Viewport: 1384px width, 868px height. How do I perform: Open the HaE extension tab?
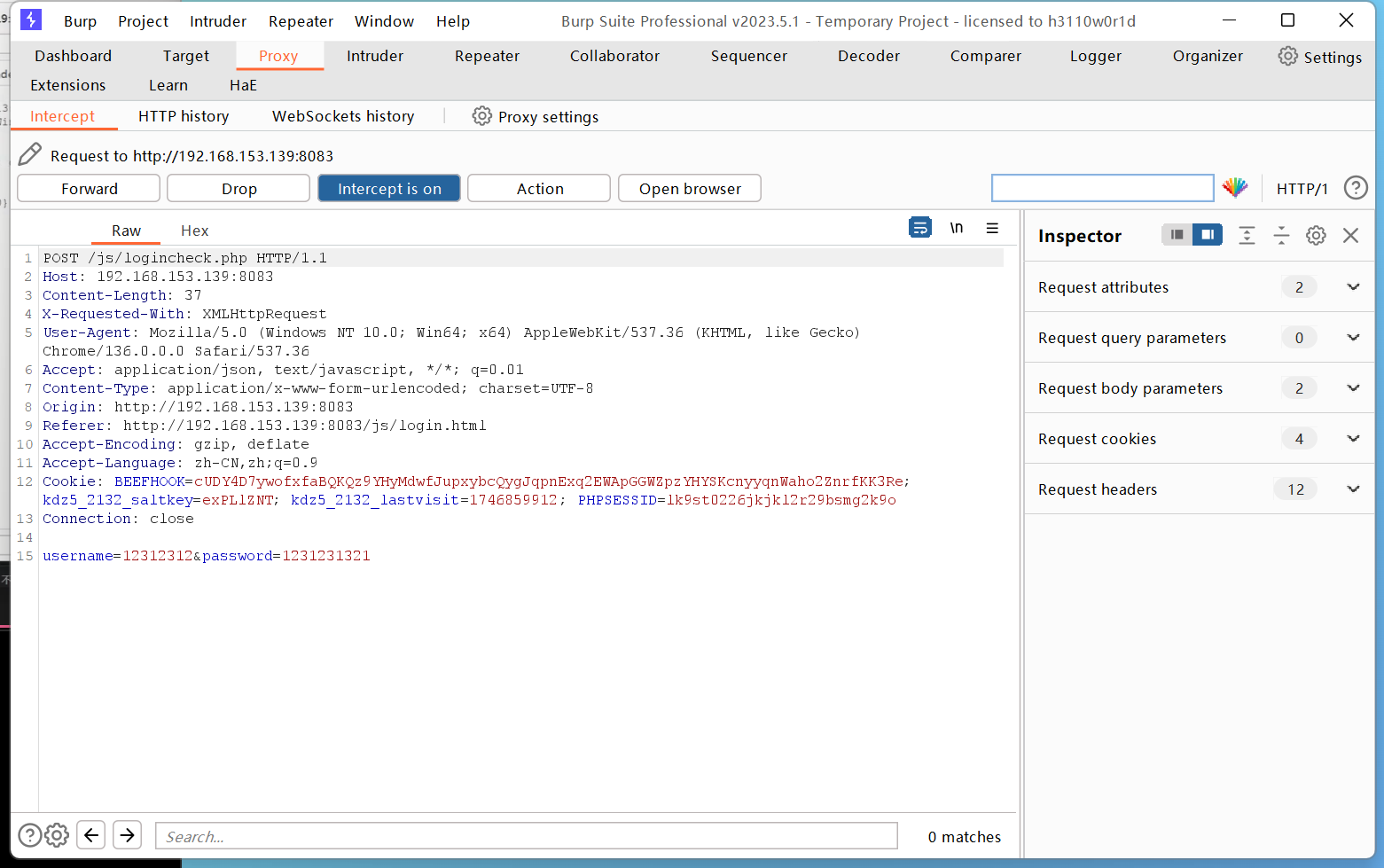(243, 85)
